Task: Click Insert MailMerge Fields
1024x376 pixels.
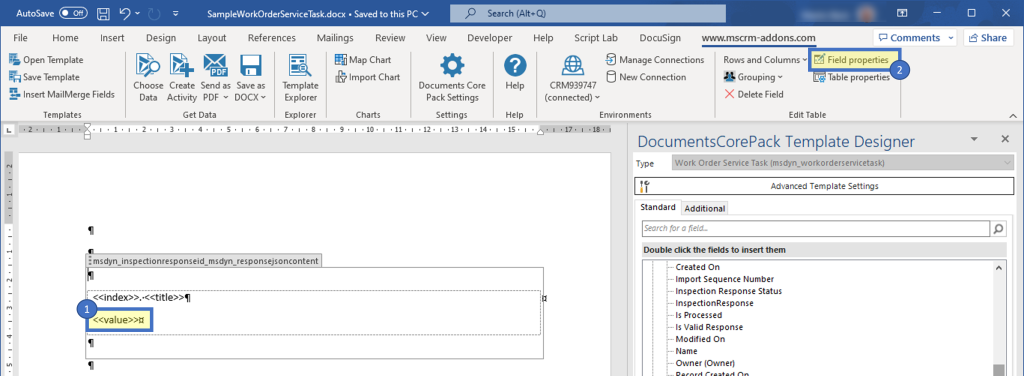Action: [62, 94]
